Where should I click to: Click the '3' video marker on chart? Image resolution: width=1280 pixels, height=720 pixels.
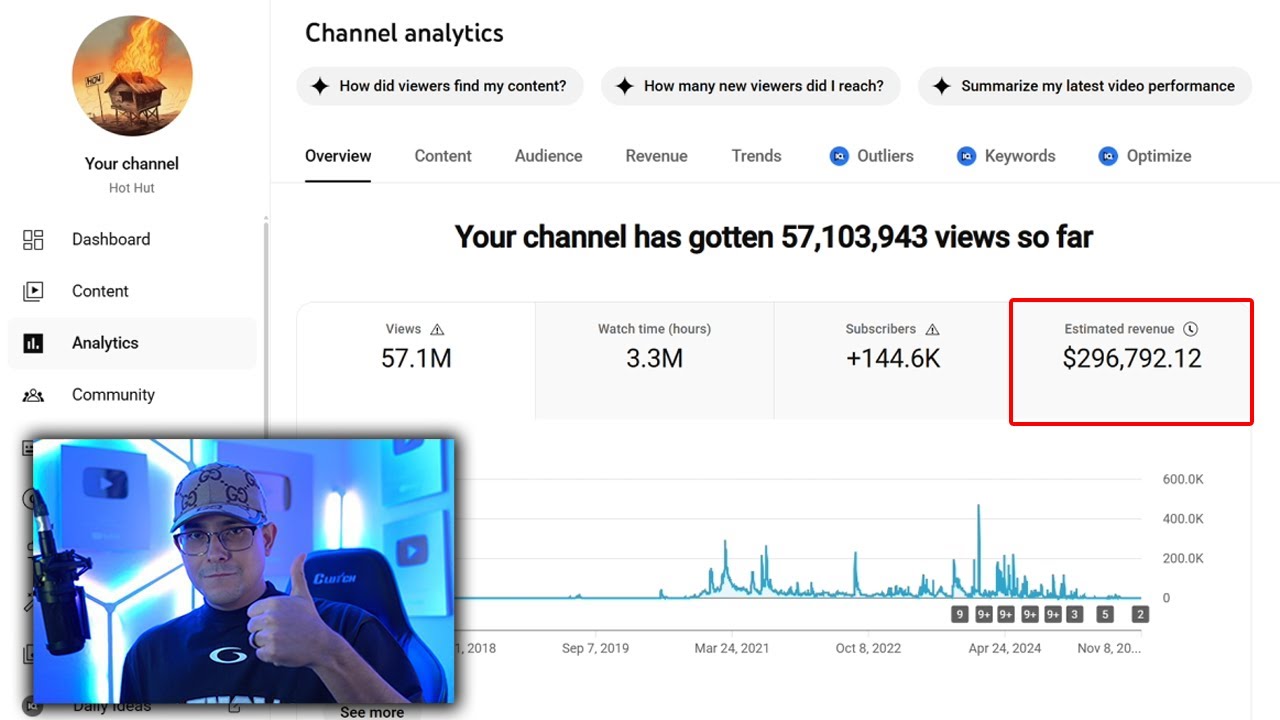[x=1075, y=615]
